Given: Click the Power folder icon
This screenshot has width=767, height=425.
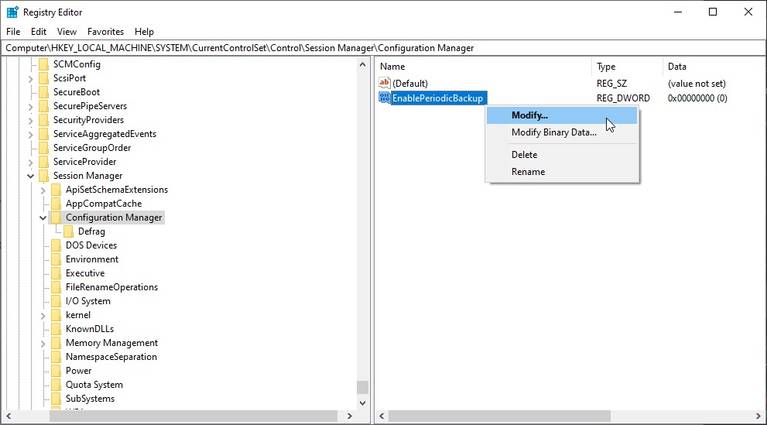Looking at the screenshot, I should point(56,371).
